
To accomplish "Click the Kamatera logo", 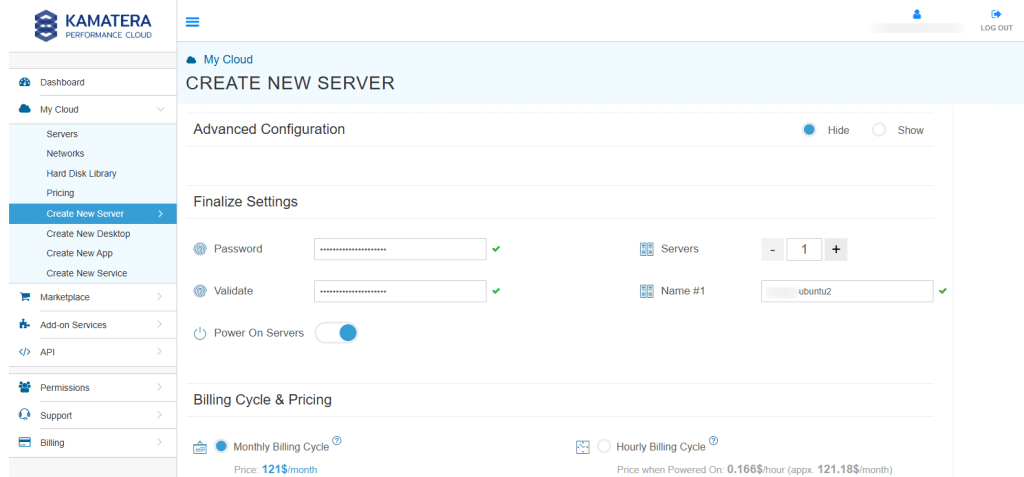I will click(x=93, y=25).
